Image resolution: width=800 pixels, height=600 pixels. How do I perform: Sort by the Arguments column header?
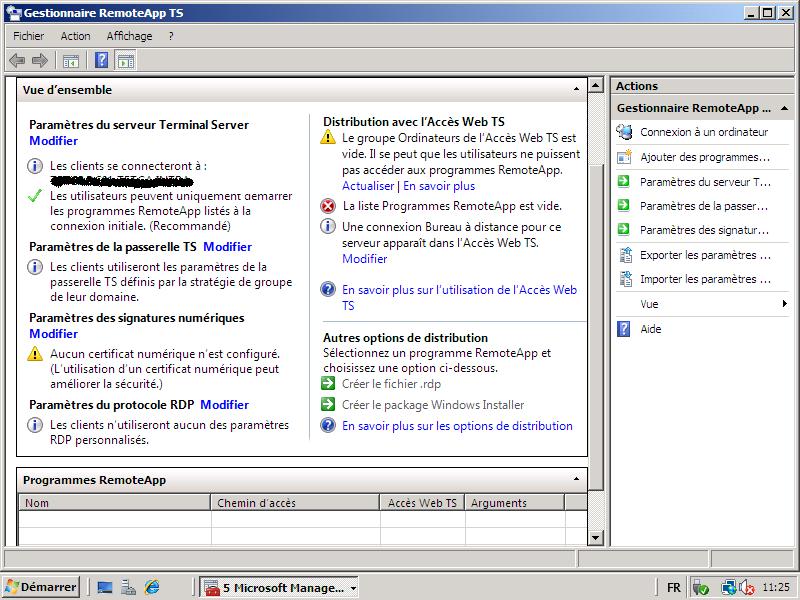click(x=515, y=503)
